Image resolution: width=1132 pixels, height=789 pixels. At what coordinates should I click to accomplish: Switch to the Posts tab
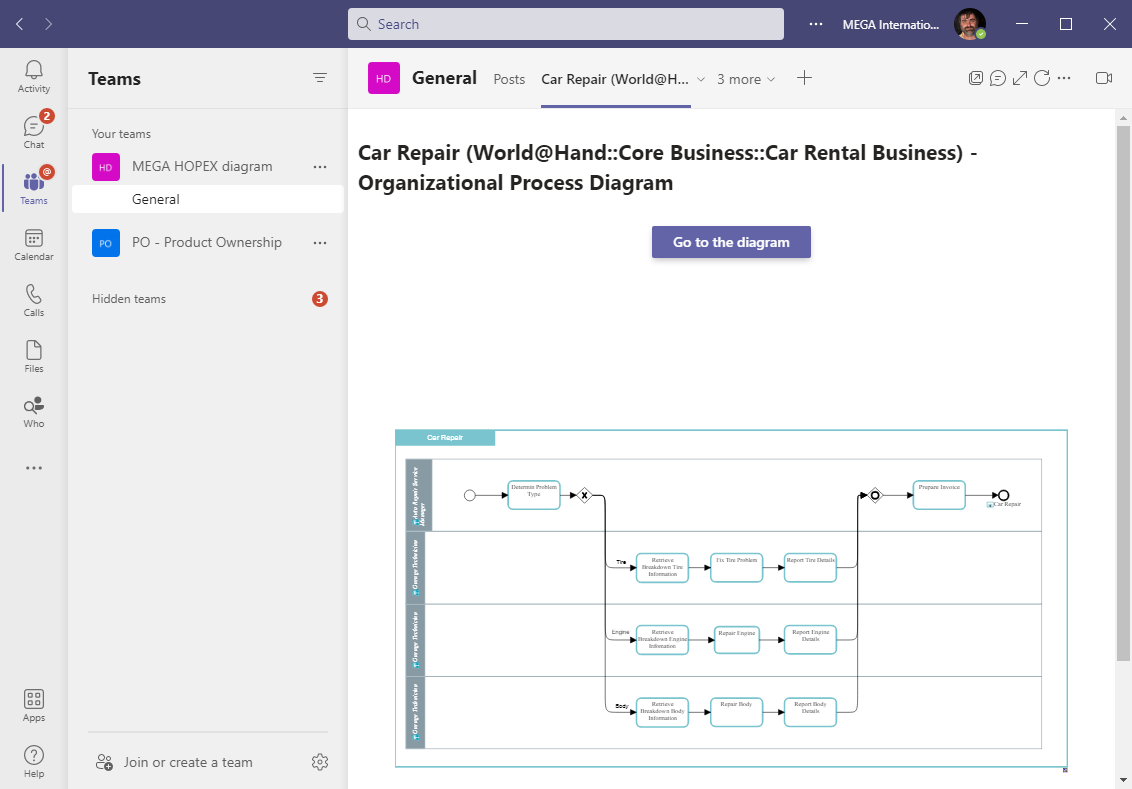point(509,80)
